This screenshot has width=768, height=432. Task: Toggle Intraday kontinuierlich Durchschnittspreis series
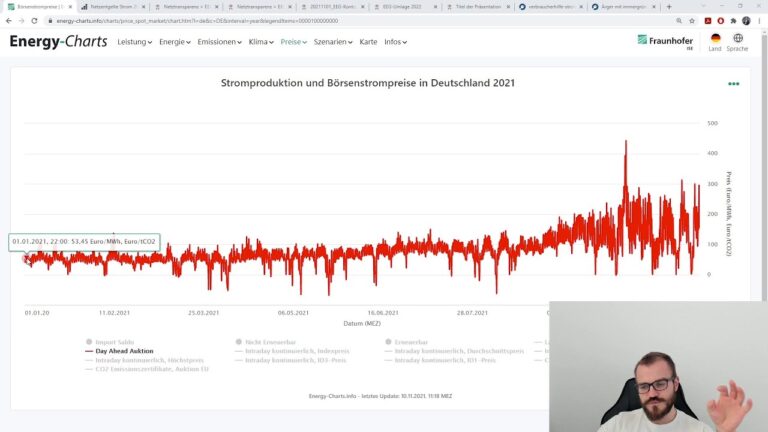coord(454,351)
